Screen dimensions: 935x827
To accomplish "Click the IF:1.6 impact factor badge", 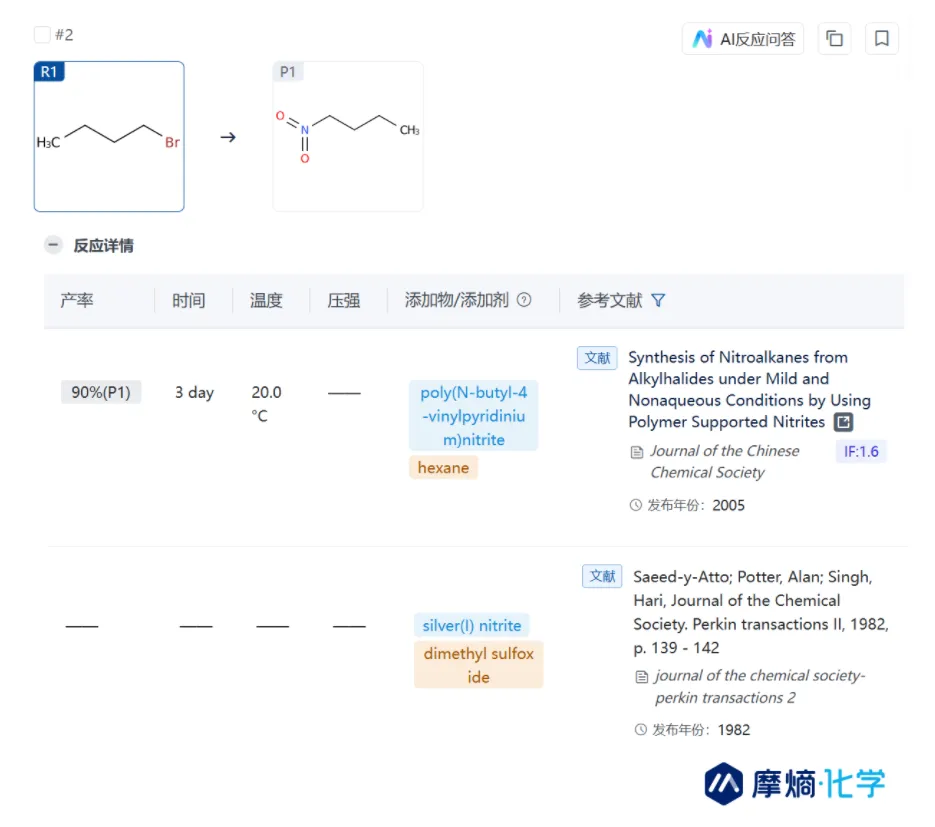I will 860,451.
